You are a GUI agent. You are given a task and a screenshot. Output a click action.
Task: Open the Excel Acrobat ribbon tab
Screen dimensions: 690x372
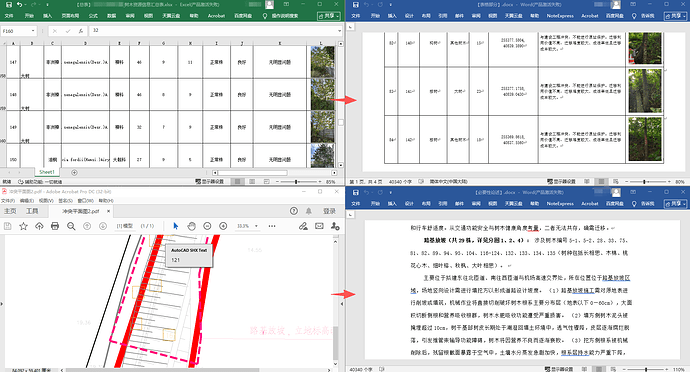[216, 16]
